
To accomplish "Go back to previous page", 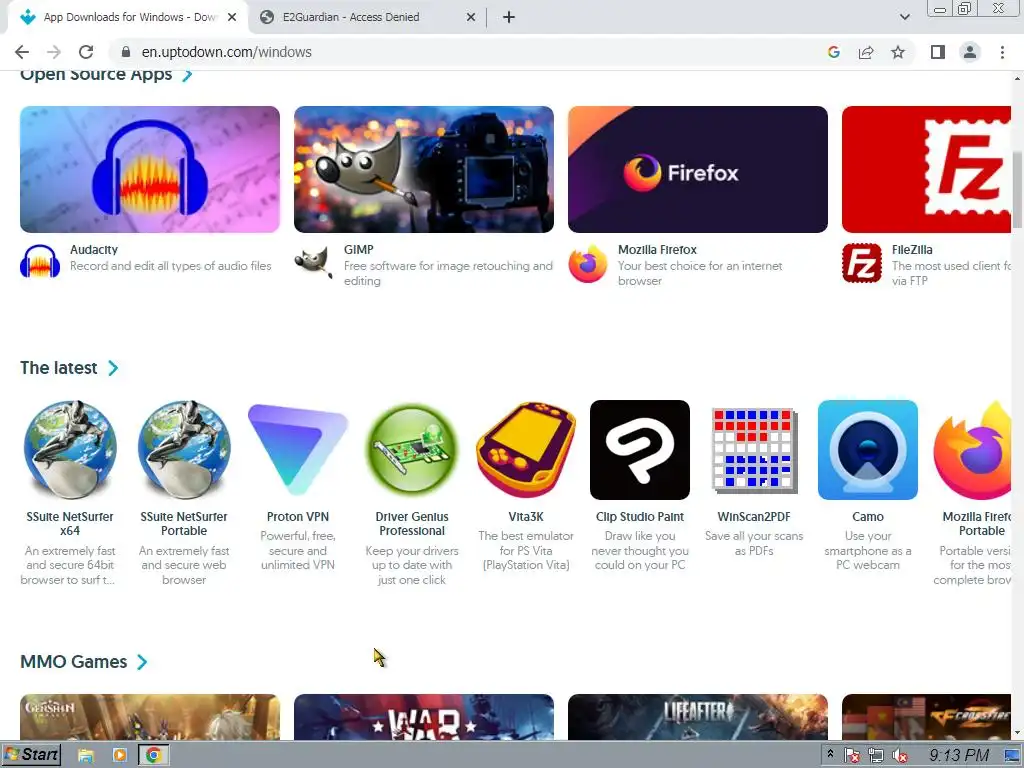I will tap(22, 52).
